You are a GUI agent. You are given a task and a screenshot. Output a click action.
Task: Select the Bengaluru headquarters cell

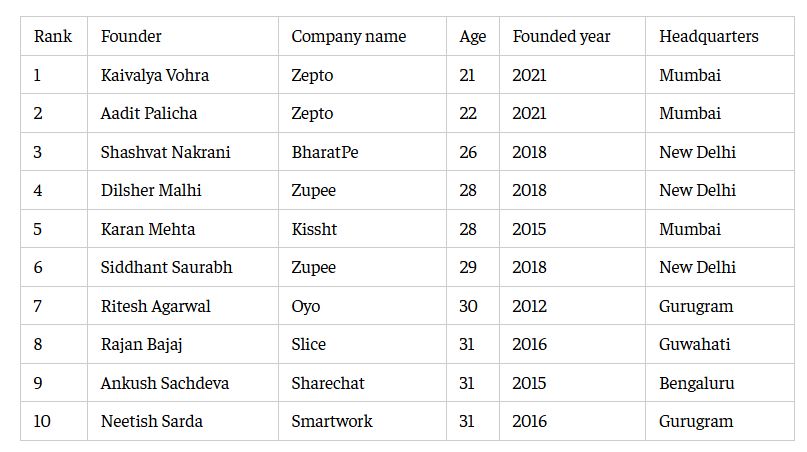tap(696, 383)
